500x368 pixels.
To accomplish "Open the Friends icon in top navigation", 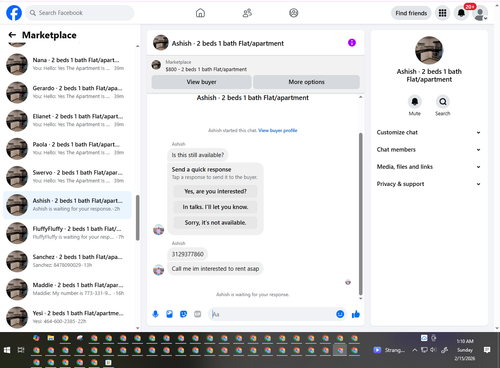I will 247,13.
